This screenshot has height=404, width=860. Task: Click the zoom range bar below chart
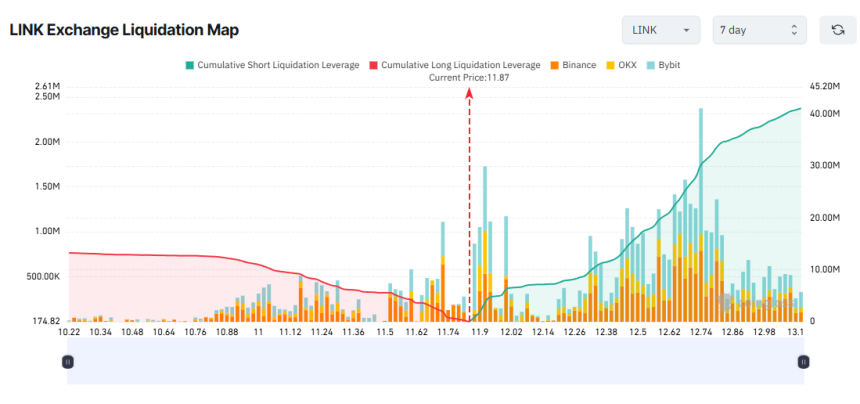[435, 362]
